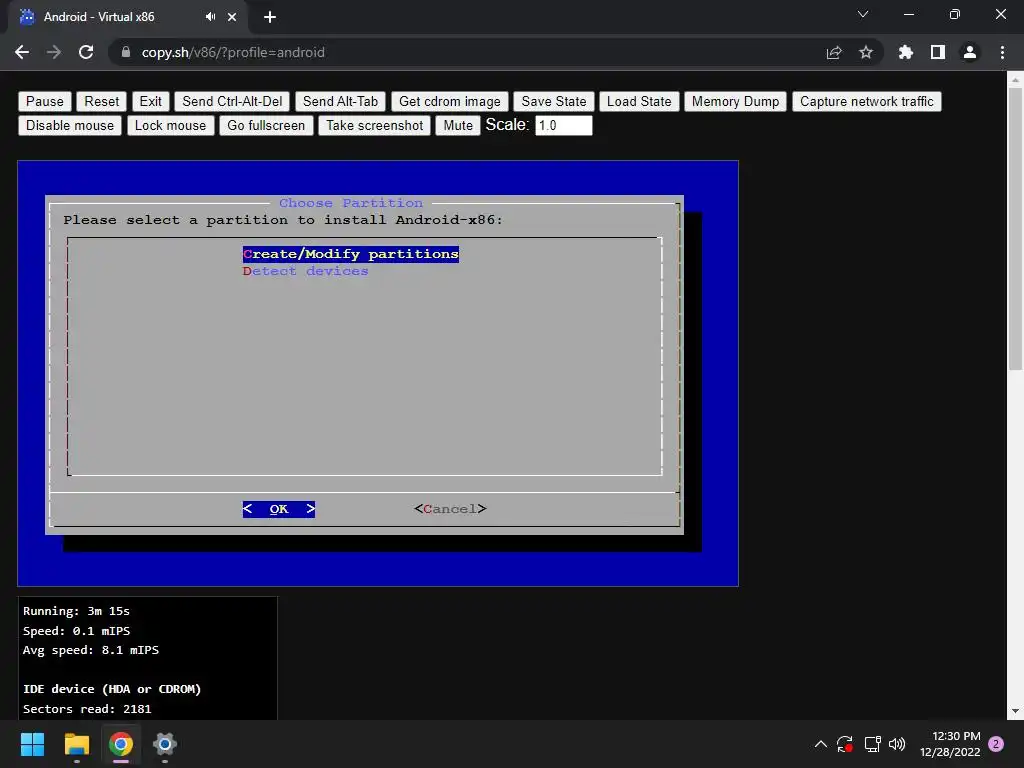Image resolution: width=1024 pixels, height=768 pixels.
Task: Click the sync update tray icon
Action: click(845, 744)
